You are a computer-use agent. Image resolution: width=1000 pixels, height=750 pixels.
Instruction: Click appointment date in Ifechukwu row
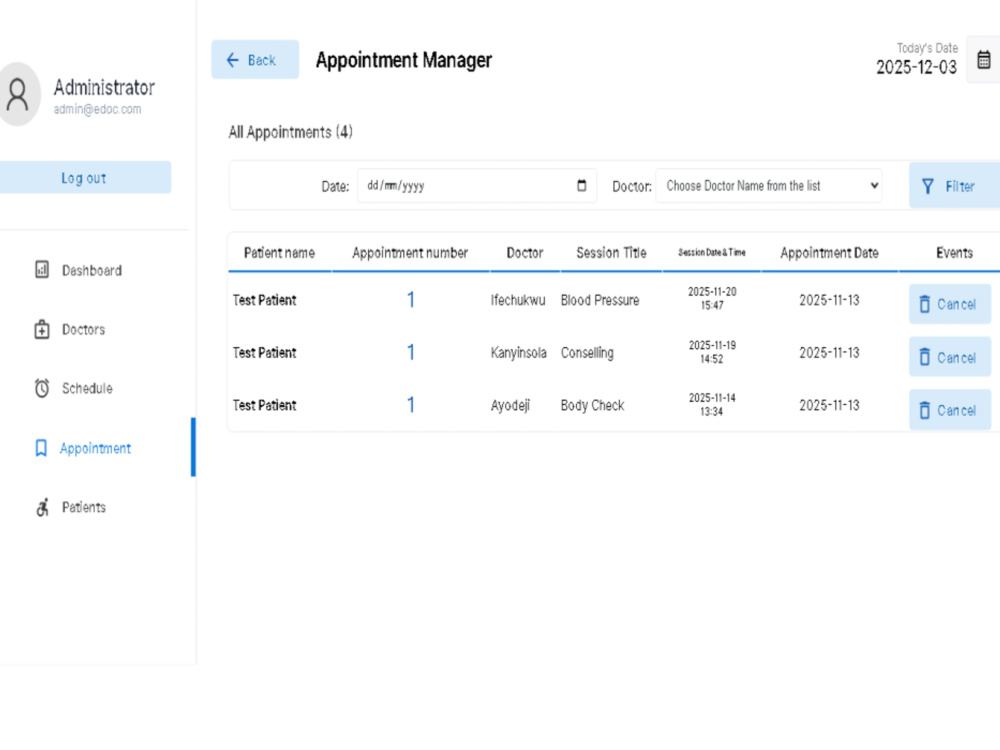click(829, 300)
